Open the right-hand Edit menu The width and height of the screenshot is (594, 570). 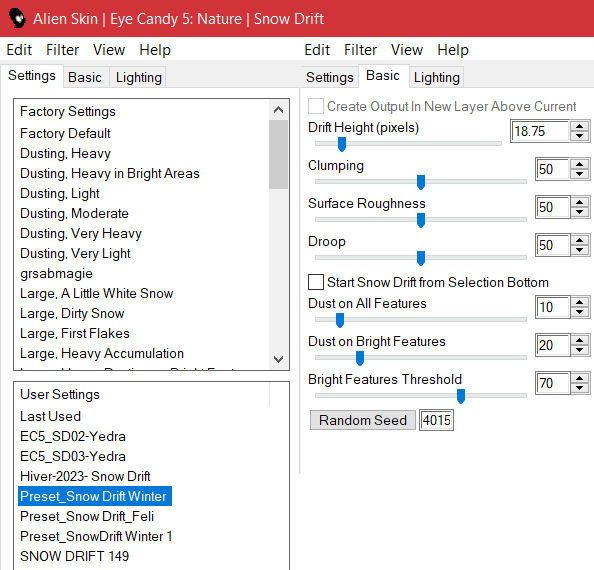[x=317, y=50]
